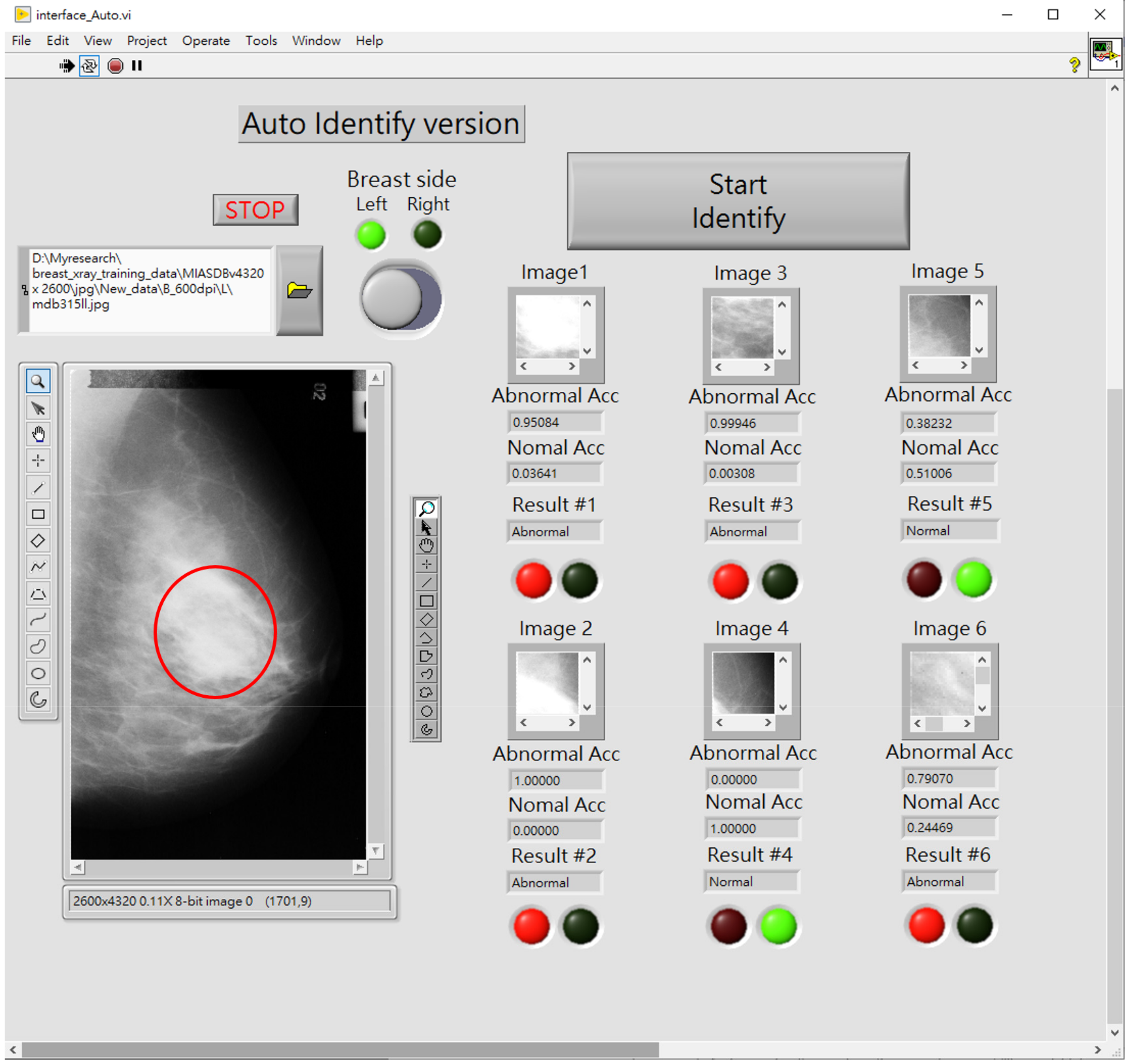Select the cursor arrow tool in floating toolbar

pos(427,527)
